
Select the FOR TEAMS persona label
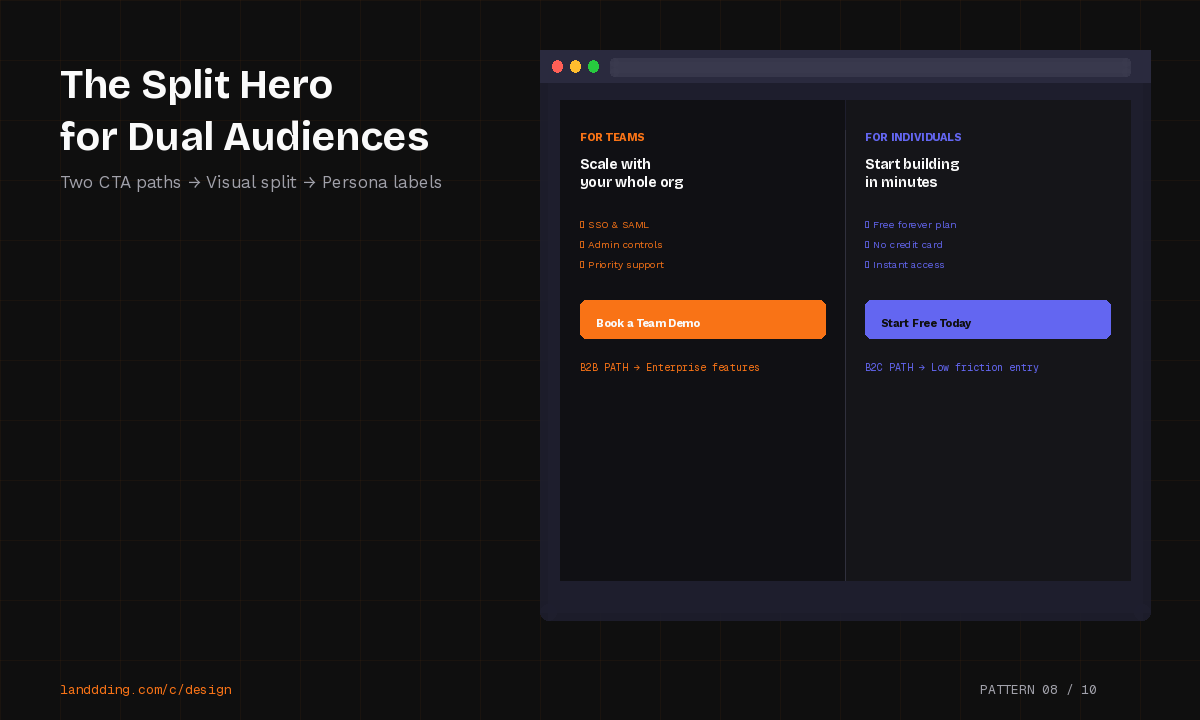[612, 137]
